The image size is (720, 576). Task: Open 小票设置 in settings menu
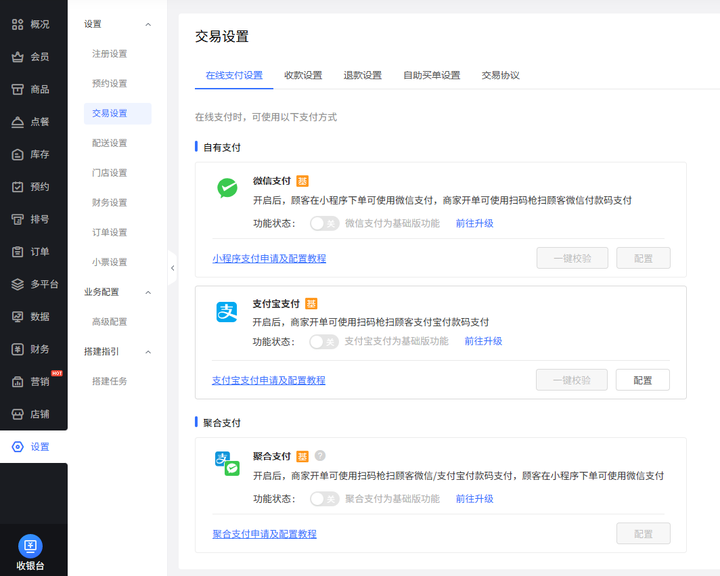[109, 262]
